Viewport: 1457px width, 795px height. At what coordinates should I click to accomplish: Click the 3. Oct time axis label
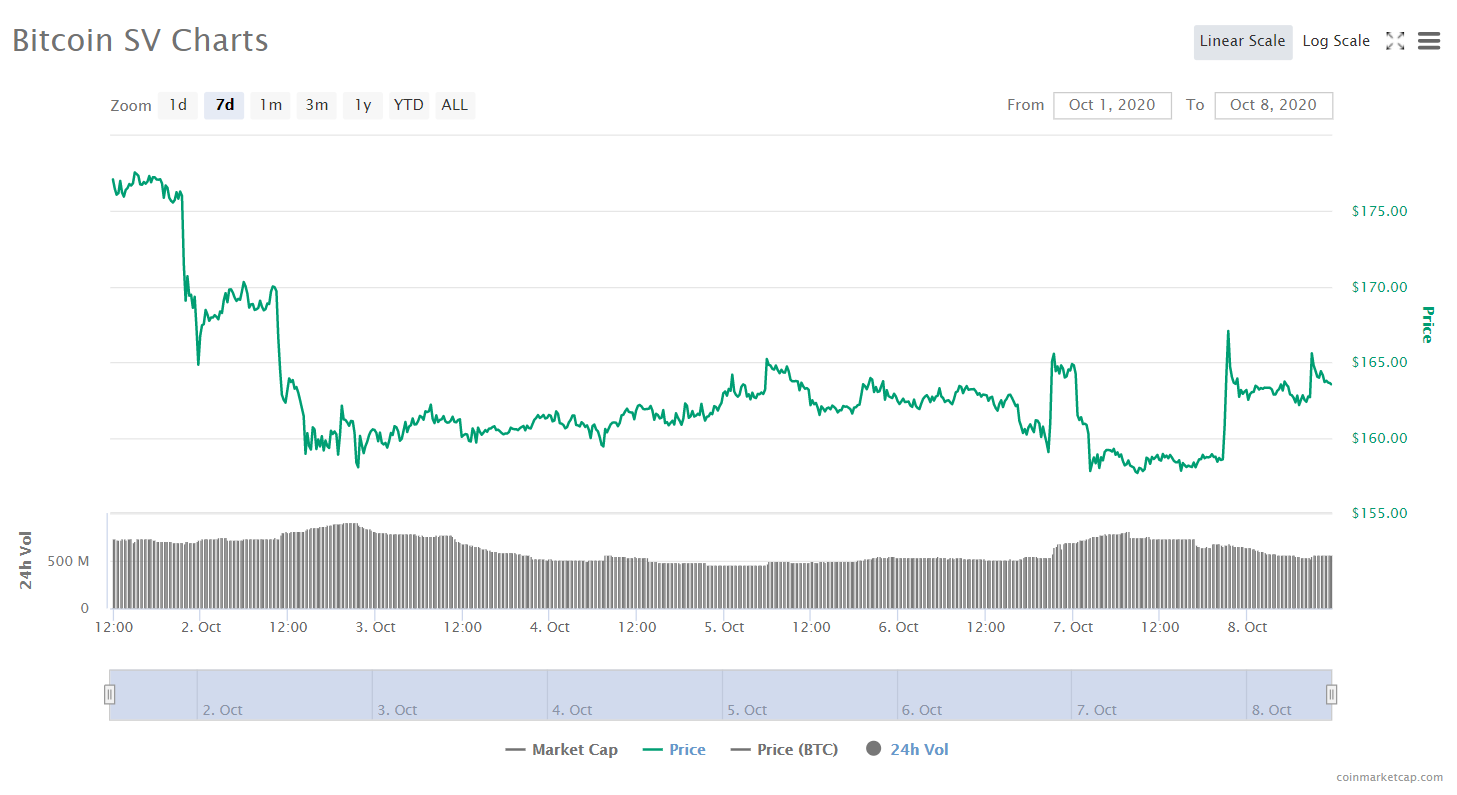pyautogui.click(x=375, y=627)
